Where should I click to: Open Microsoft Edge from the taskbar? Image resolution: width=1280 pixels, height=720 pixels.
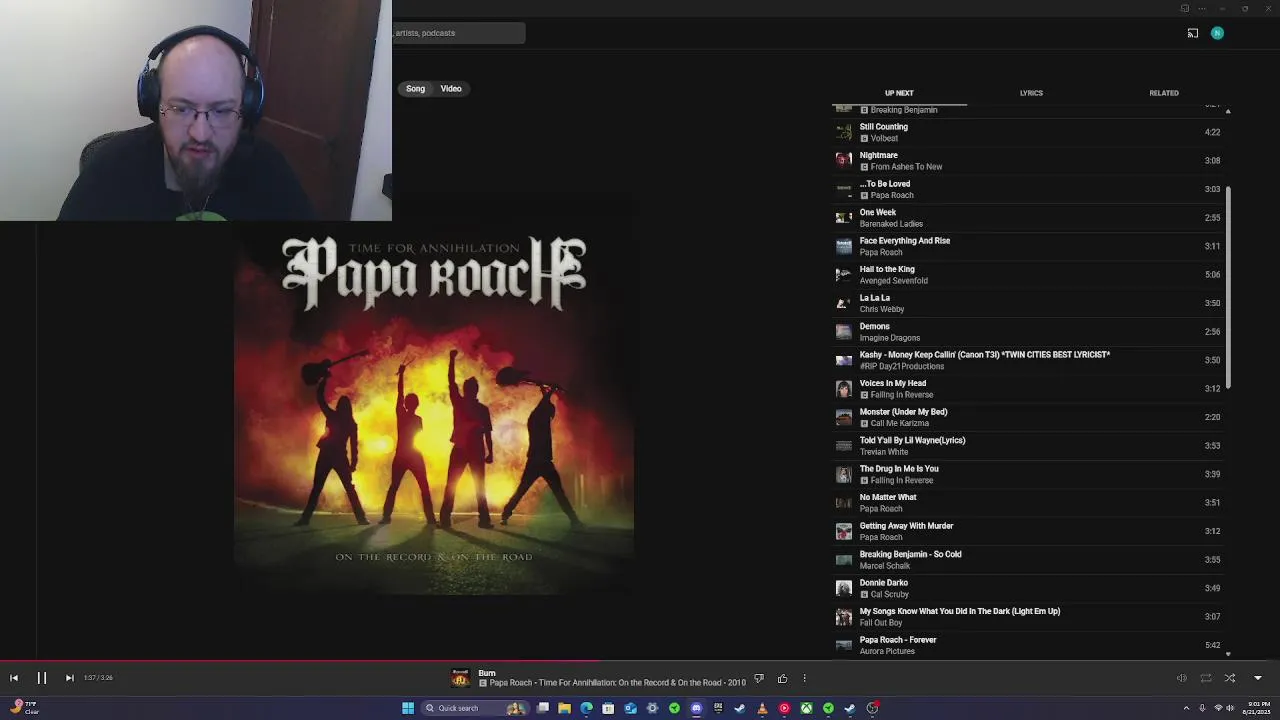[x=587, y=708]
